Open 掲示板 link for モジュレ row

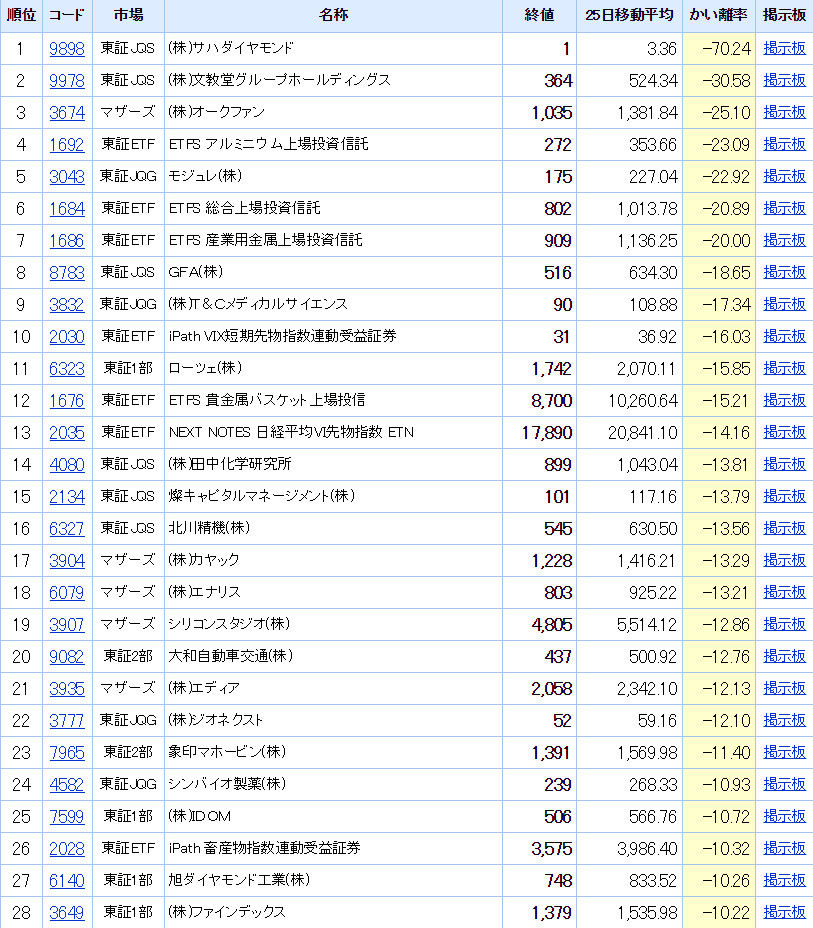[785, 176]
